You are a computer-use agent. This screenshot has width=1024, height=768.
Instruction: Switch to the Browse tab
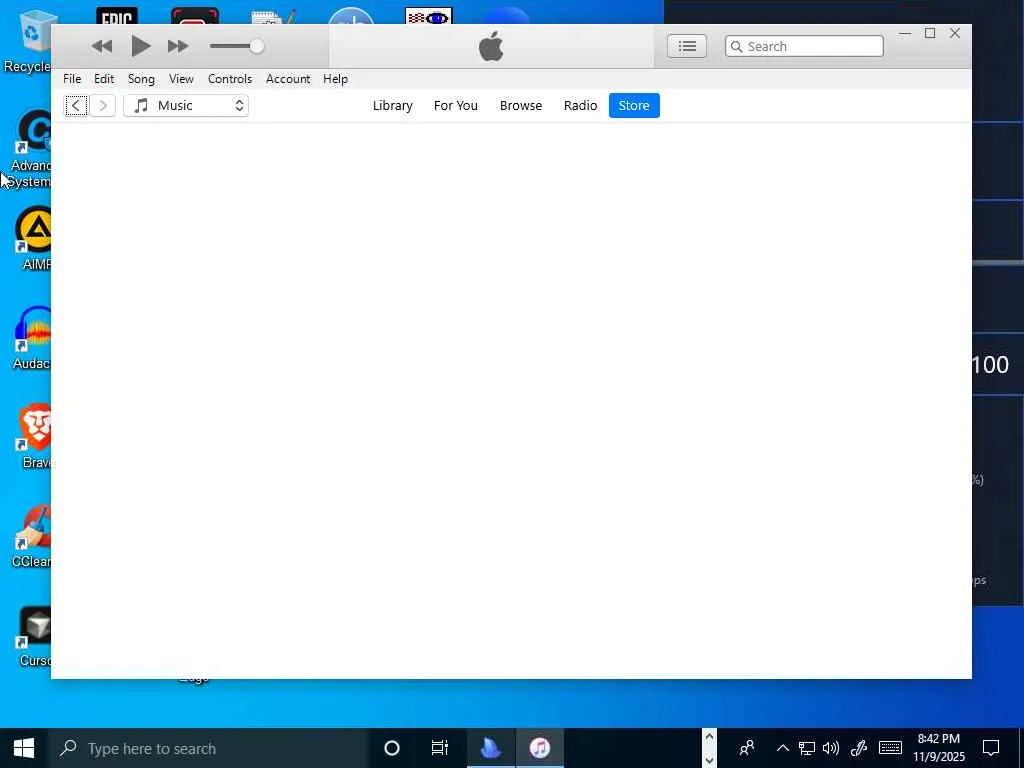(x=520, y=106)
